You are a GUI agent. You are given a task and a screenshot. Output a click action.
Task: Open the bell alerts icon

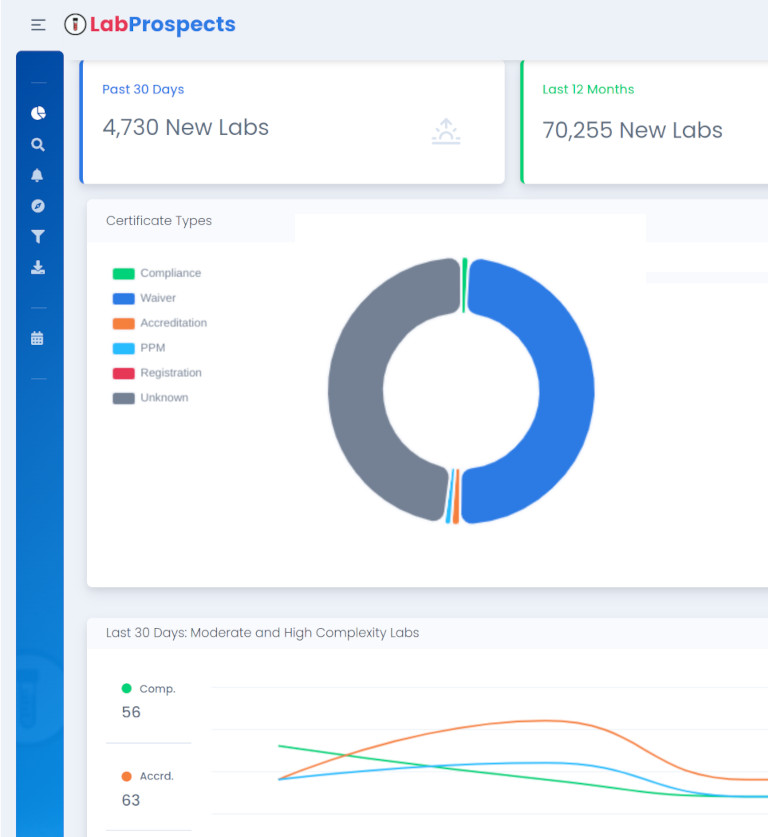38,175
